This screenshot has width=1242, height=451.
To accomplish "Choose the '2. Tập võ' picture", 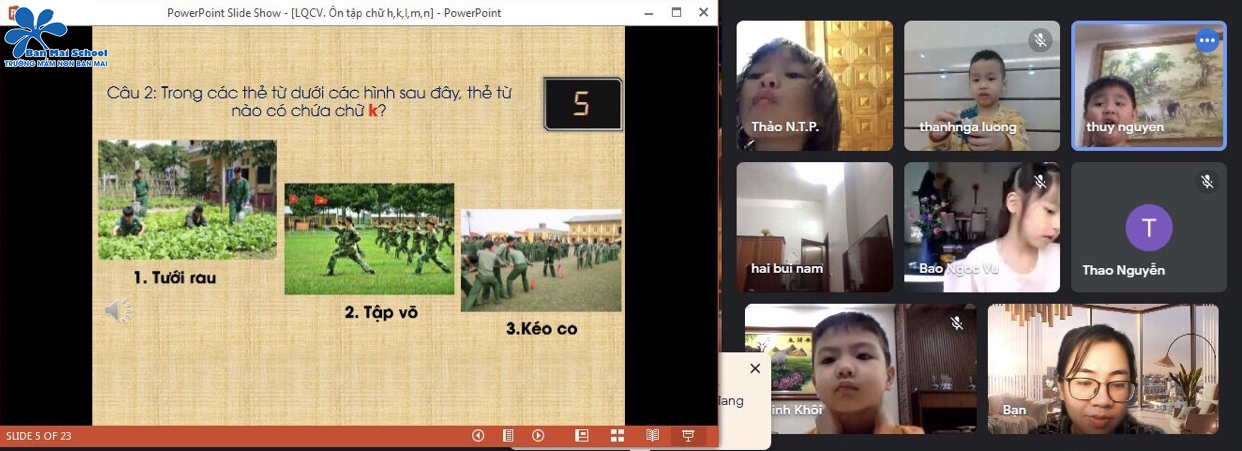I will click(x=369, y=239).
